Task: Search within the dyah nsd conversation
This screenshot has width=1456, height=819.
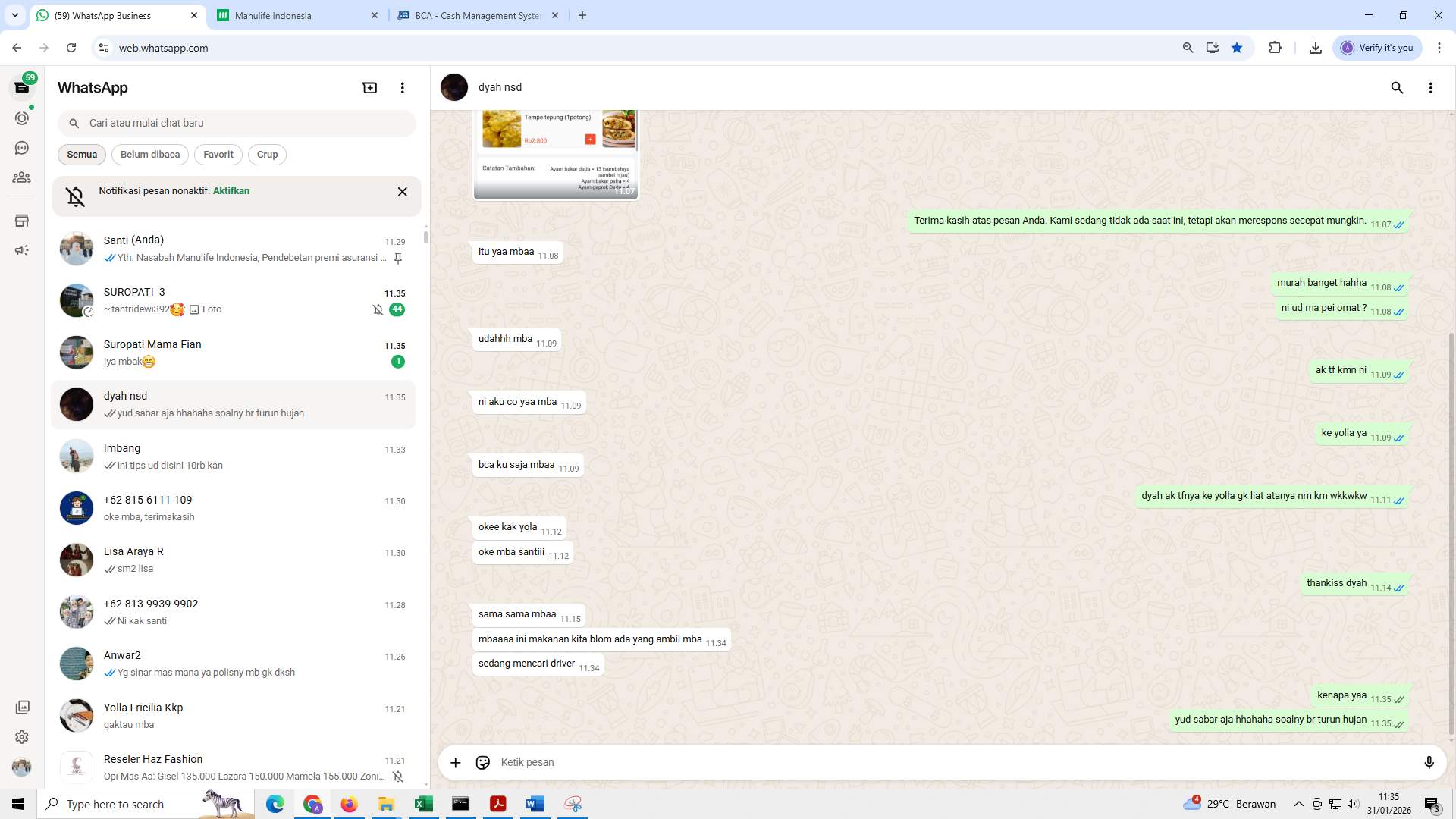Action: click(x=1397, y=87)
